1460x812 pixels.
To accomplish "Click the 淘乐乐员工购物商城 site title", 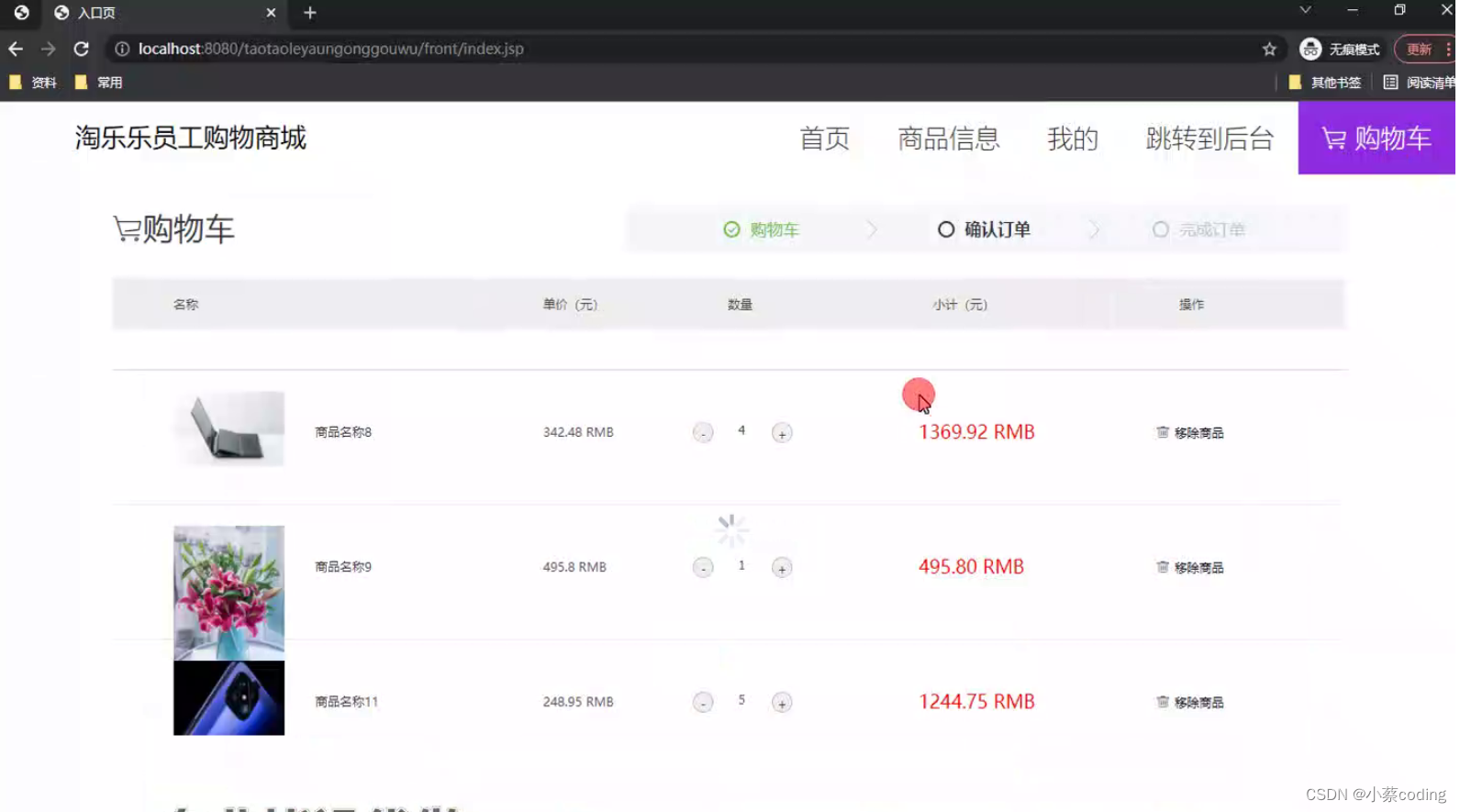I will pos(191,138).
